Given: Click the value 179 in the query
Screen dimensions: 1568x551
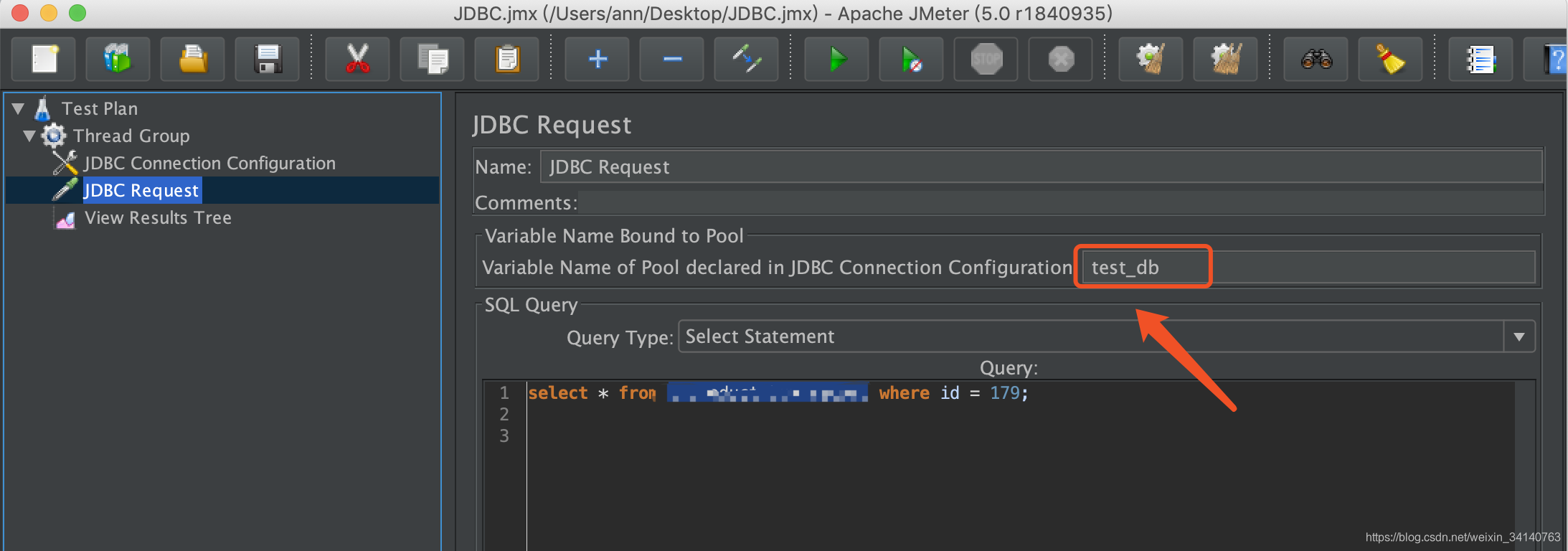Looking at the screenshot, I should (x=1005, y=393).
